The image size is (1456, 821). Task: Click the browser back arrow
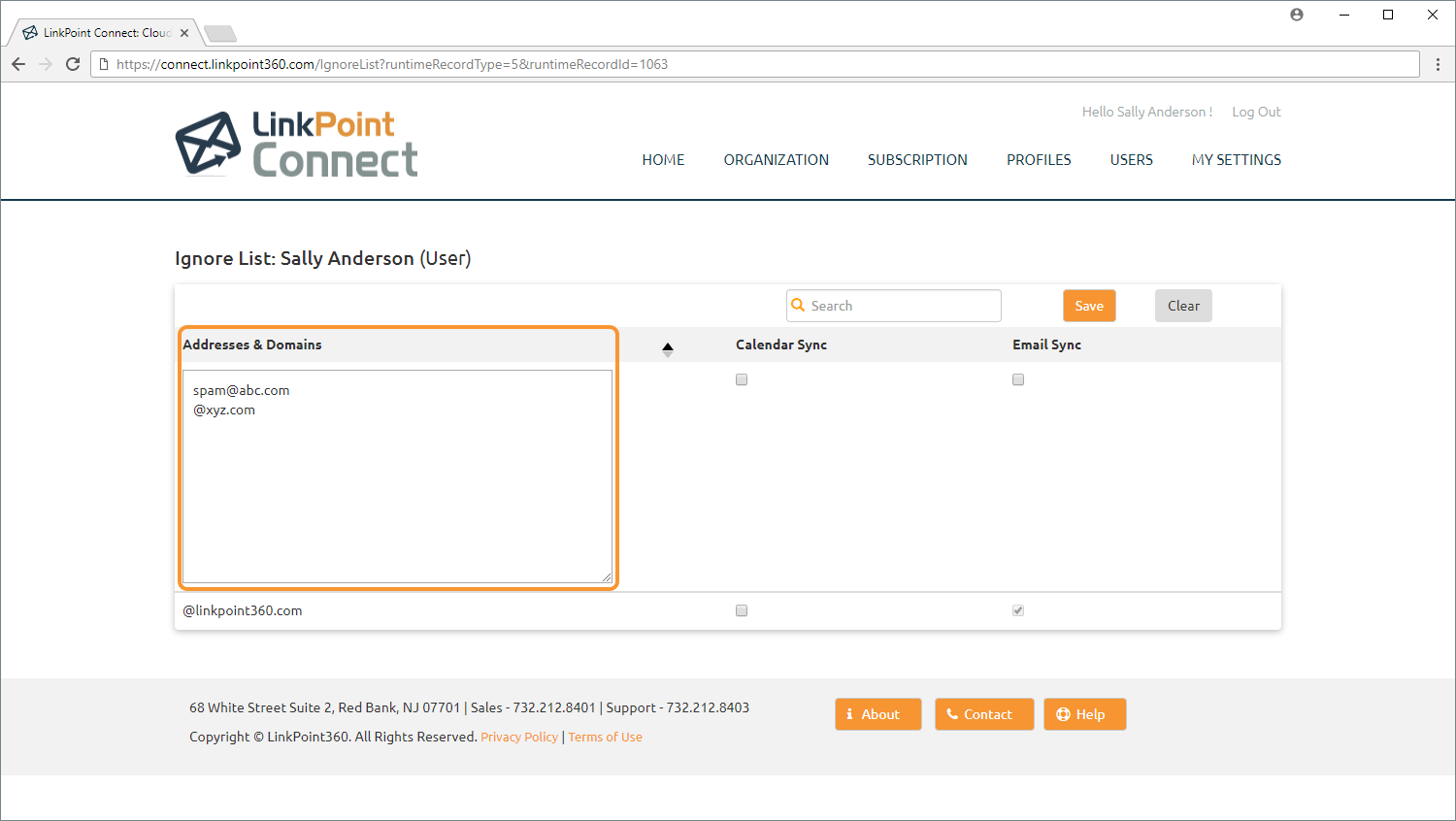tap(18, 64)
